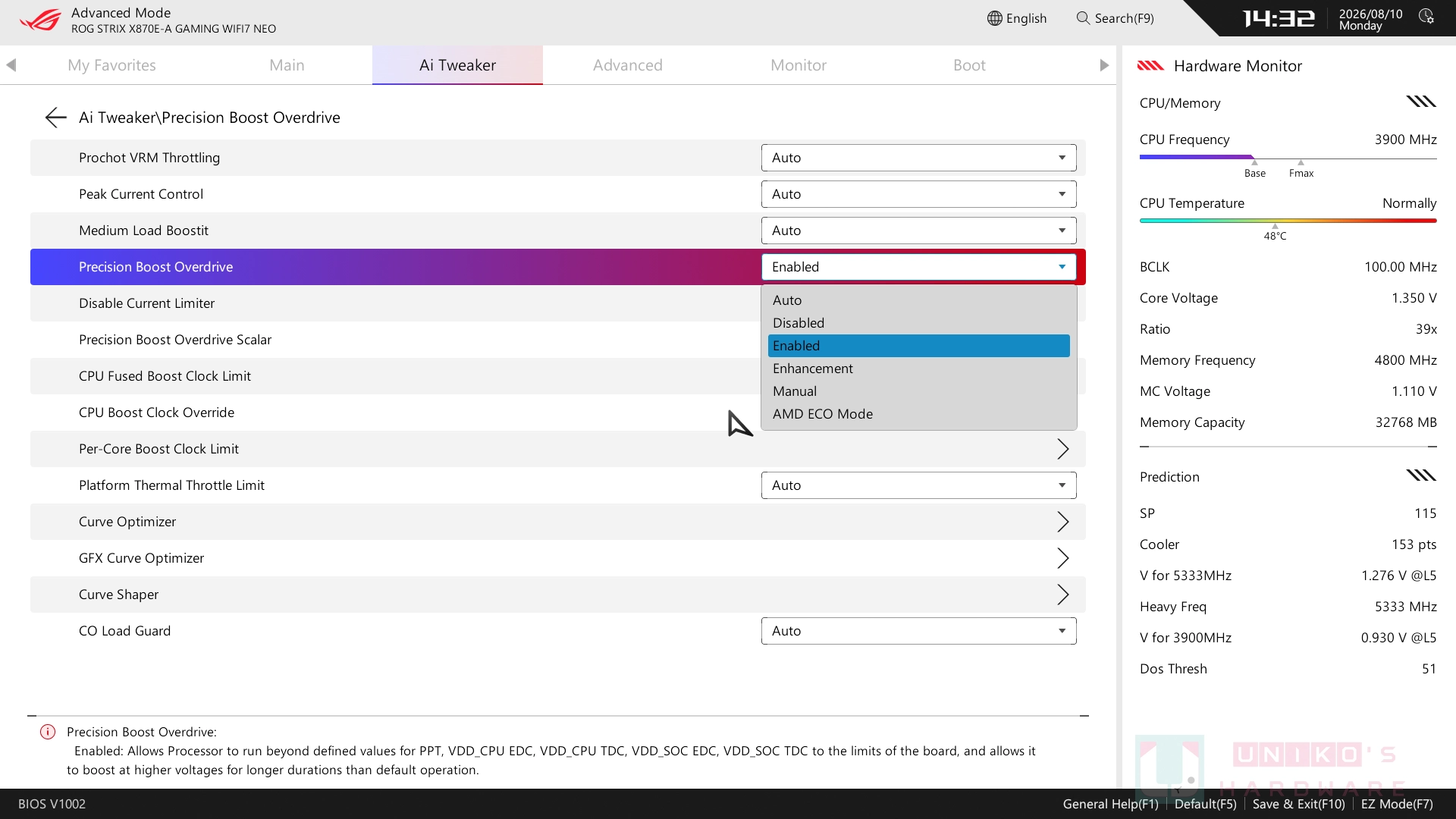Select Auto in the open dropdown list
This screenshot has height=819, width=1456.
point(918,300)
